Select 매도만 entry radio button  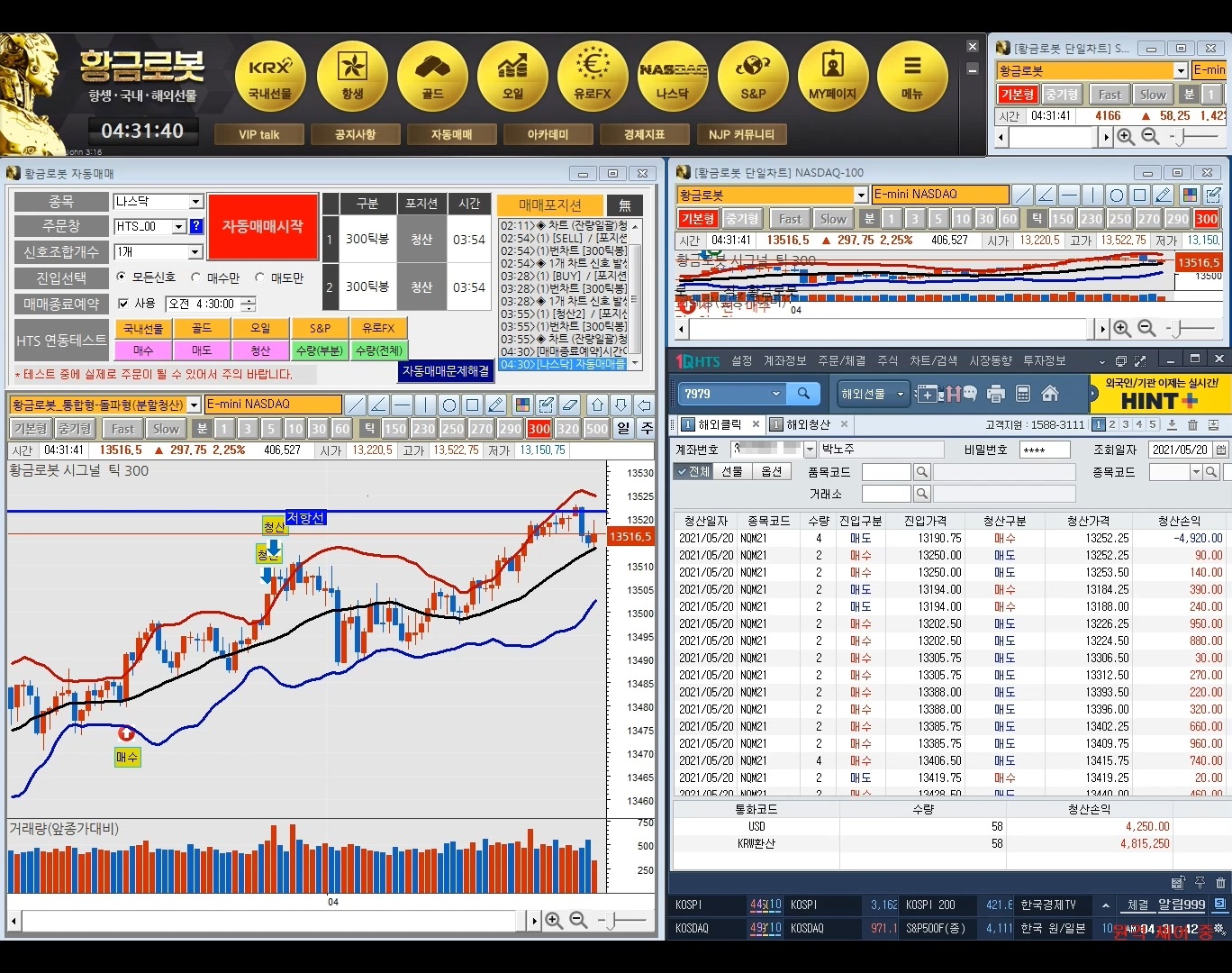(x=260, y=277)
